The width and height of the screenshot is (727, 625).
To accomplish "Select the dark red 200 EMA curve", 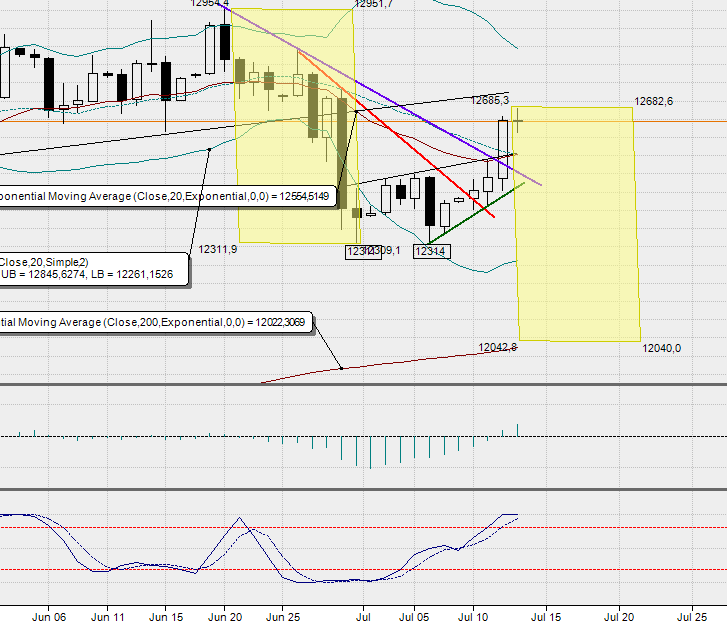I will tap(389, 362).
